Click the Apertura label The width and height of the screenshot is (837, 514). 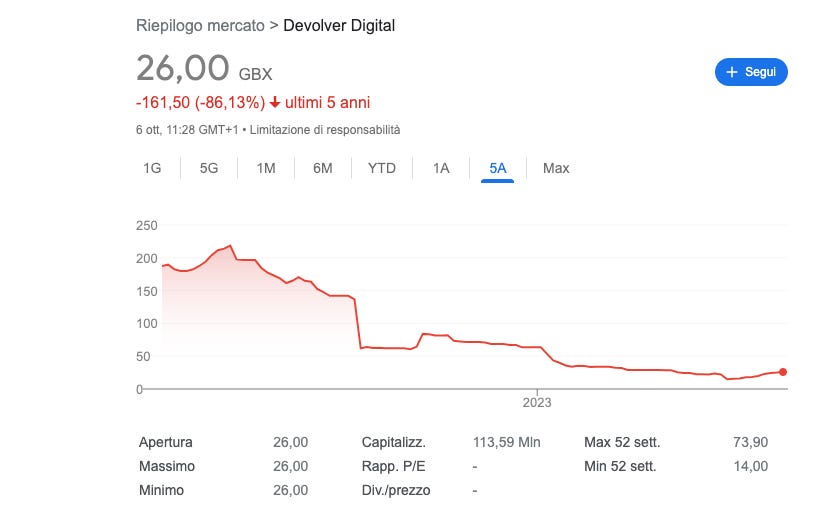165,442
